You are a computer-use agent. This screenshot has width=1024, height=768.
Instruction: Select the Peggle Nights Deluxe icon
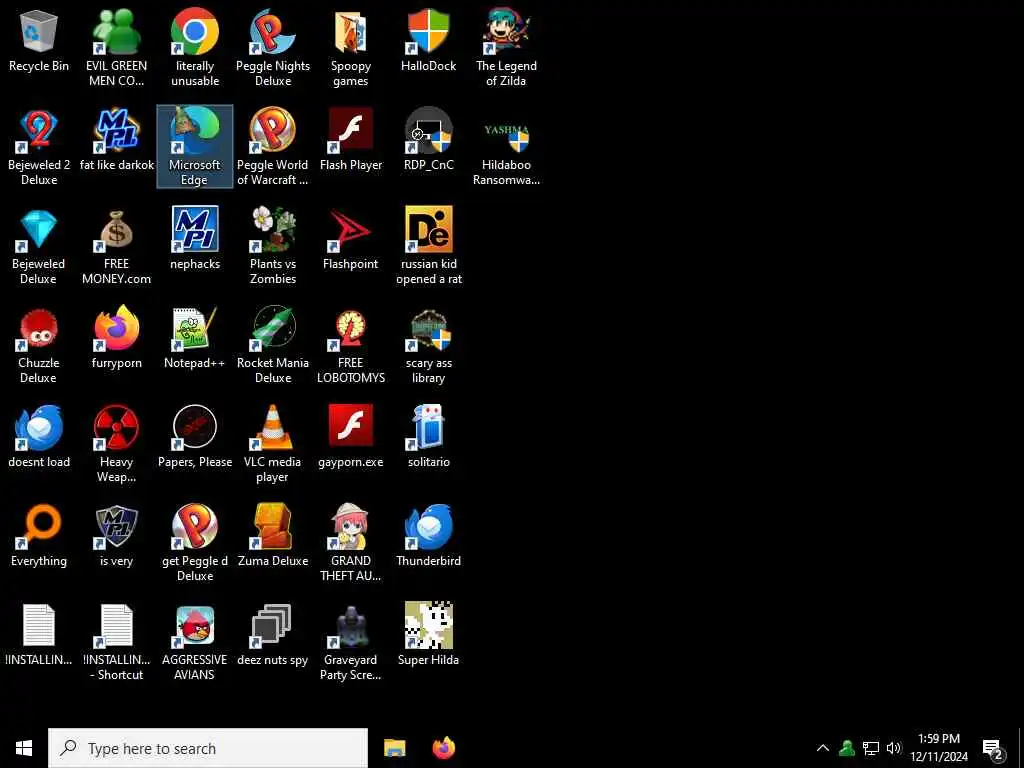click(272, 31)
